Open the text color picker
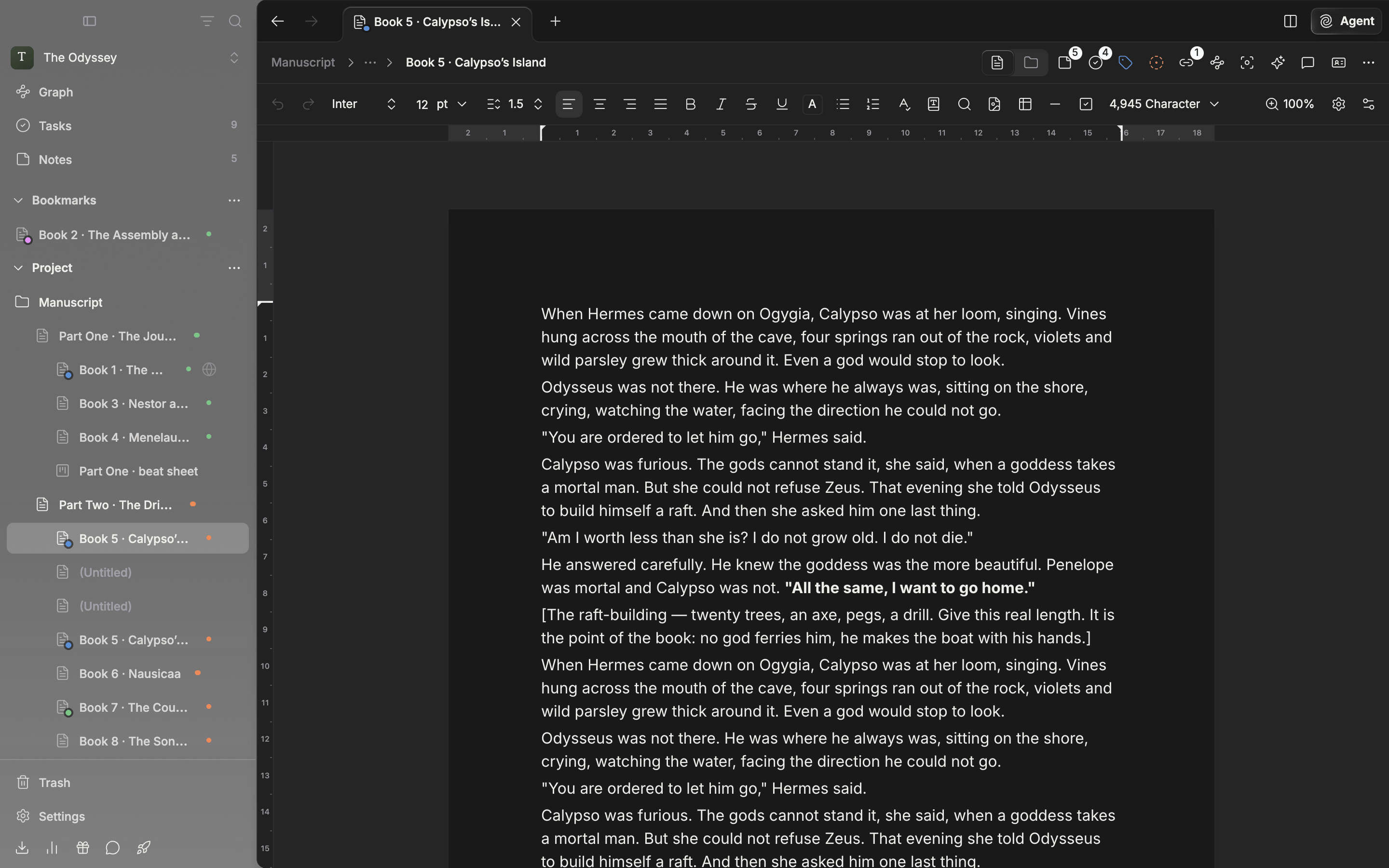Image resolution: width=1389 pixels, height=868 pixels. [x=812, y=104]
